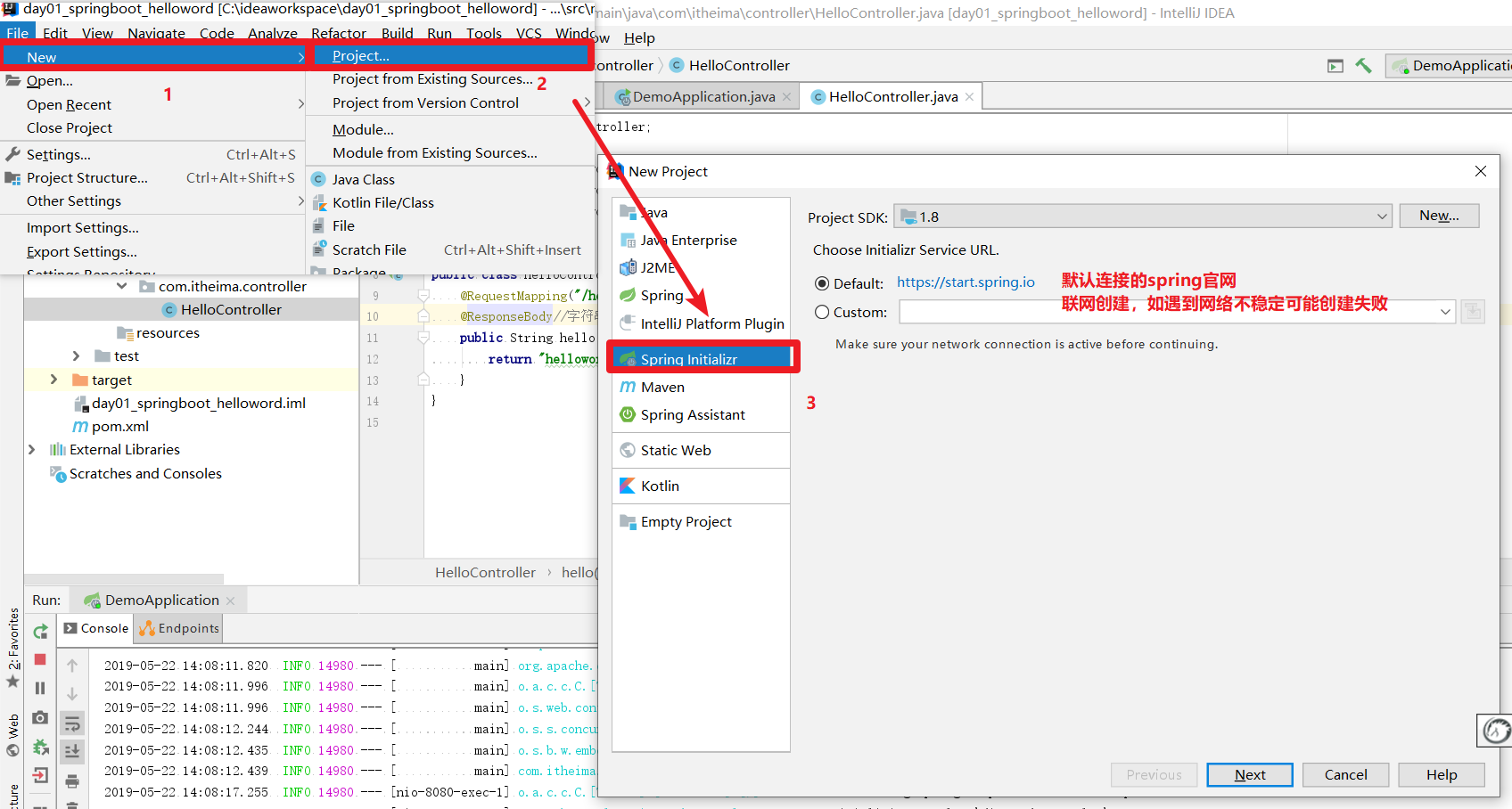Stop the running process with red square
1512x809 pixels.
click(x=40, y=659)
